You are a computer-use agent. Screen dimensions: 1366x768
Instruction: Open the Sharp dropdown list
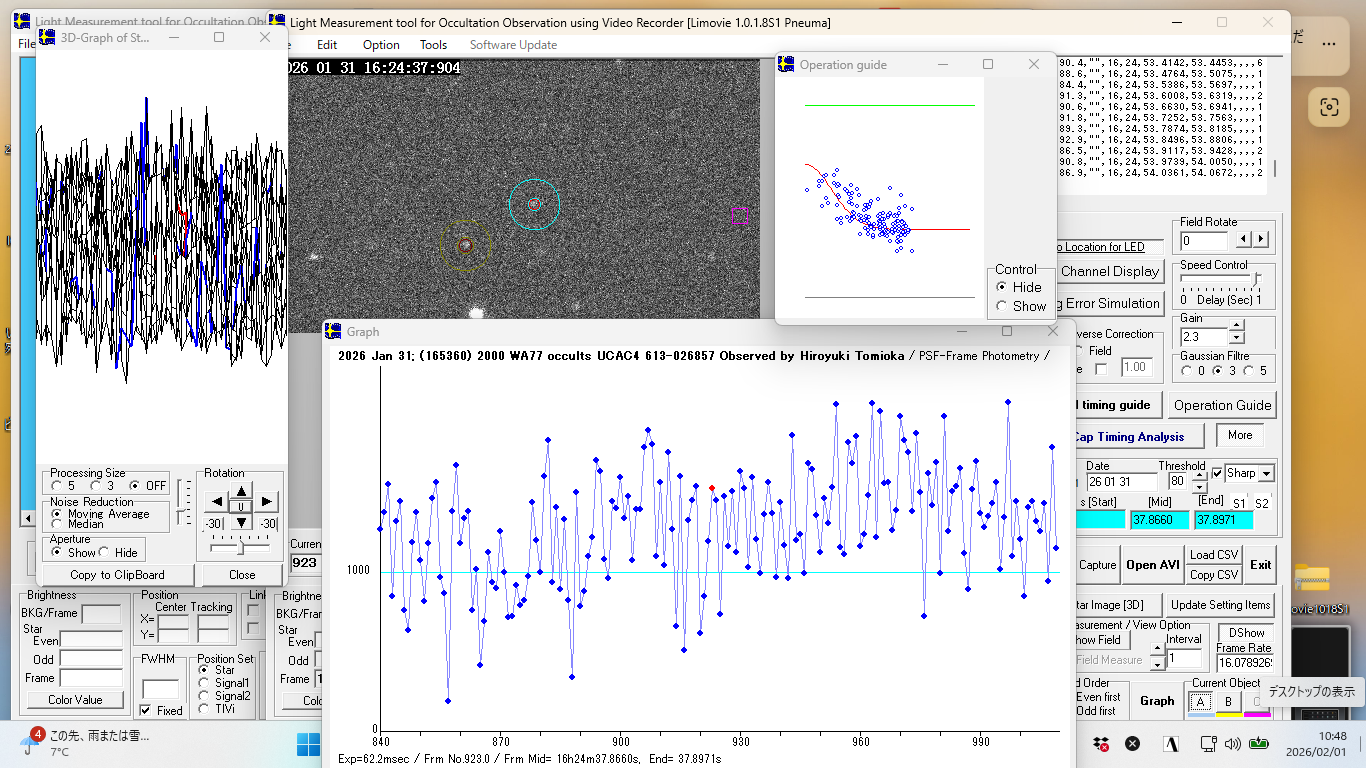(1266, 474)
